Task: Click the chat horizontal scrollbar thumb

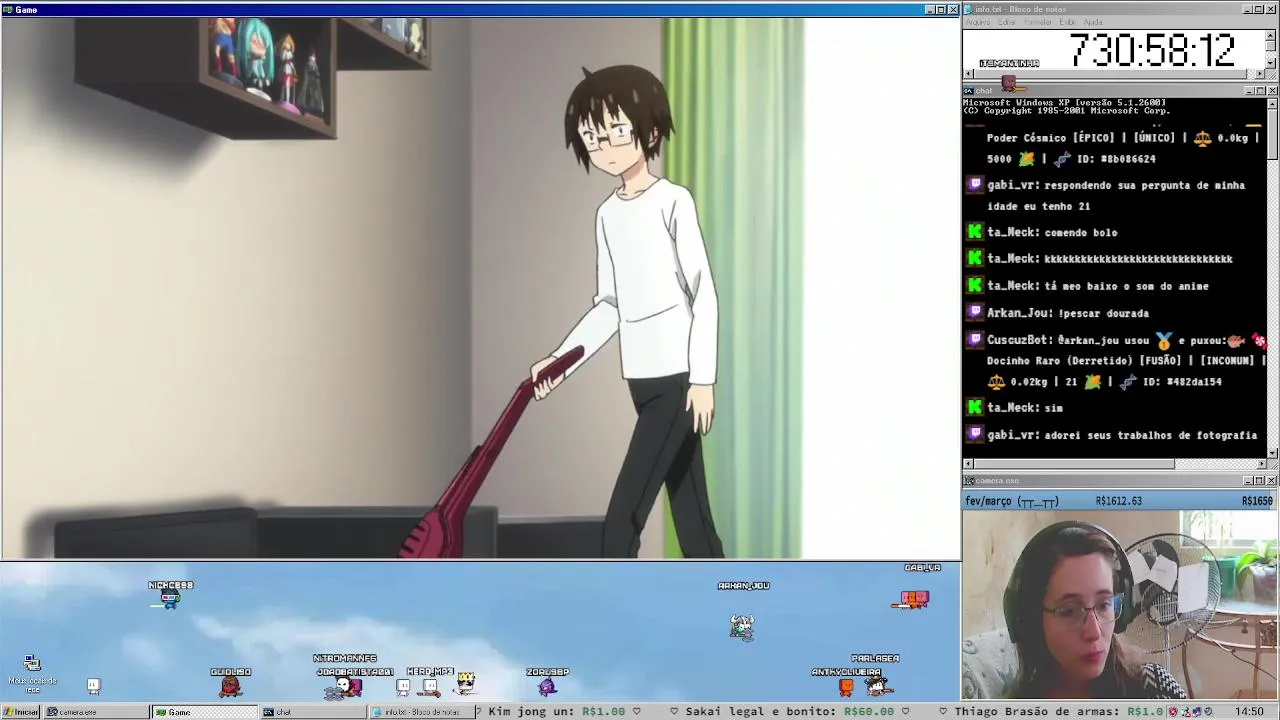Action: click(1074, 464)
